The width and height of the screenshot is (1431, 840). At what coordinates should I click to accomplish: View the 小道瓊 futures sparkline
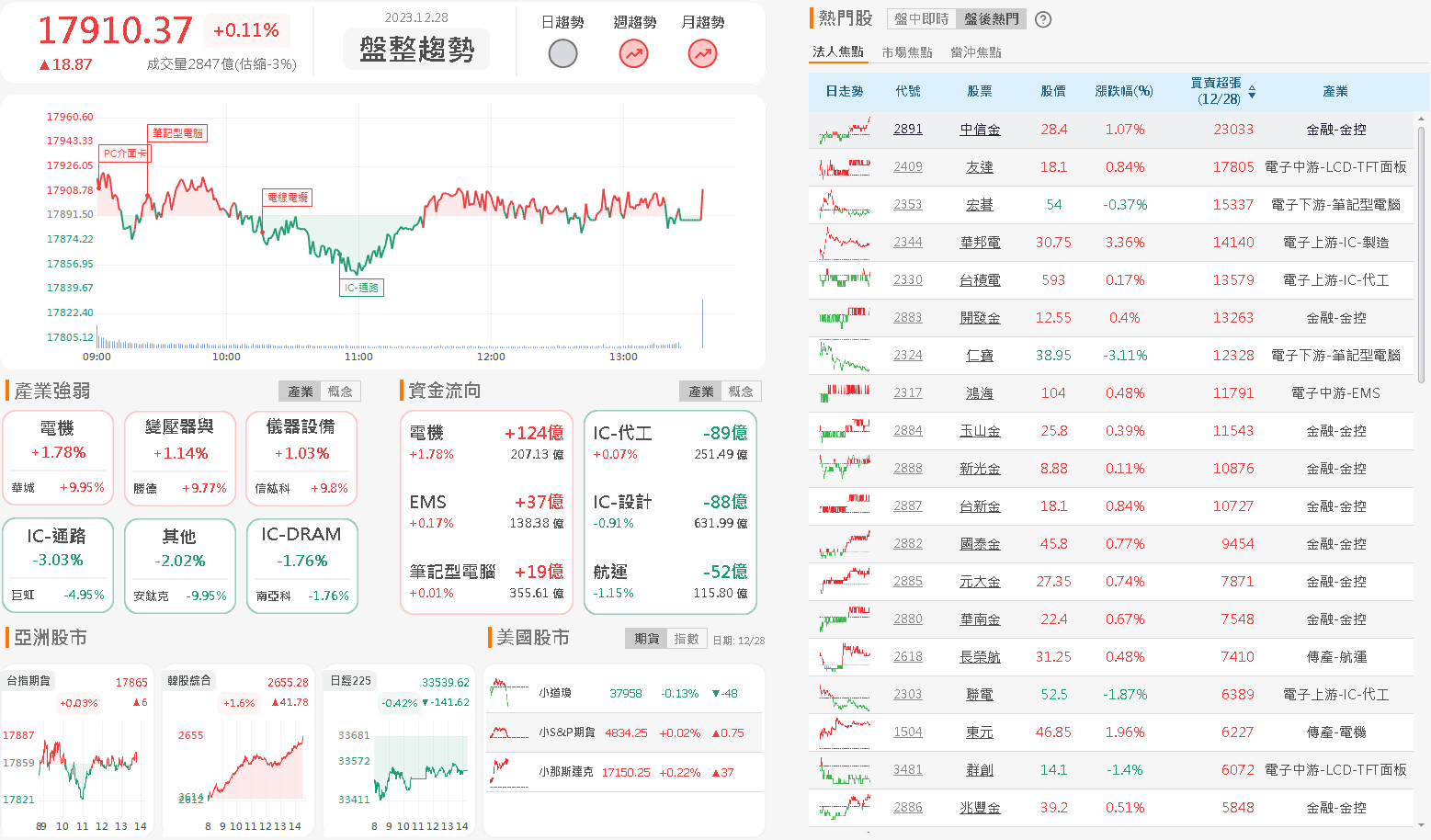pos(510,693)
